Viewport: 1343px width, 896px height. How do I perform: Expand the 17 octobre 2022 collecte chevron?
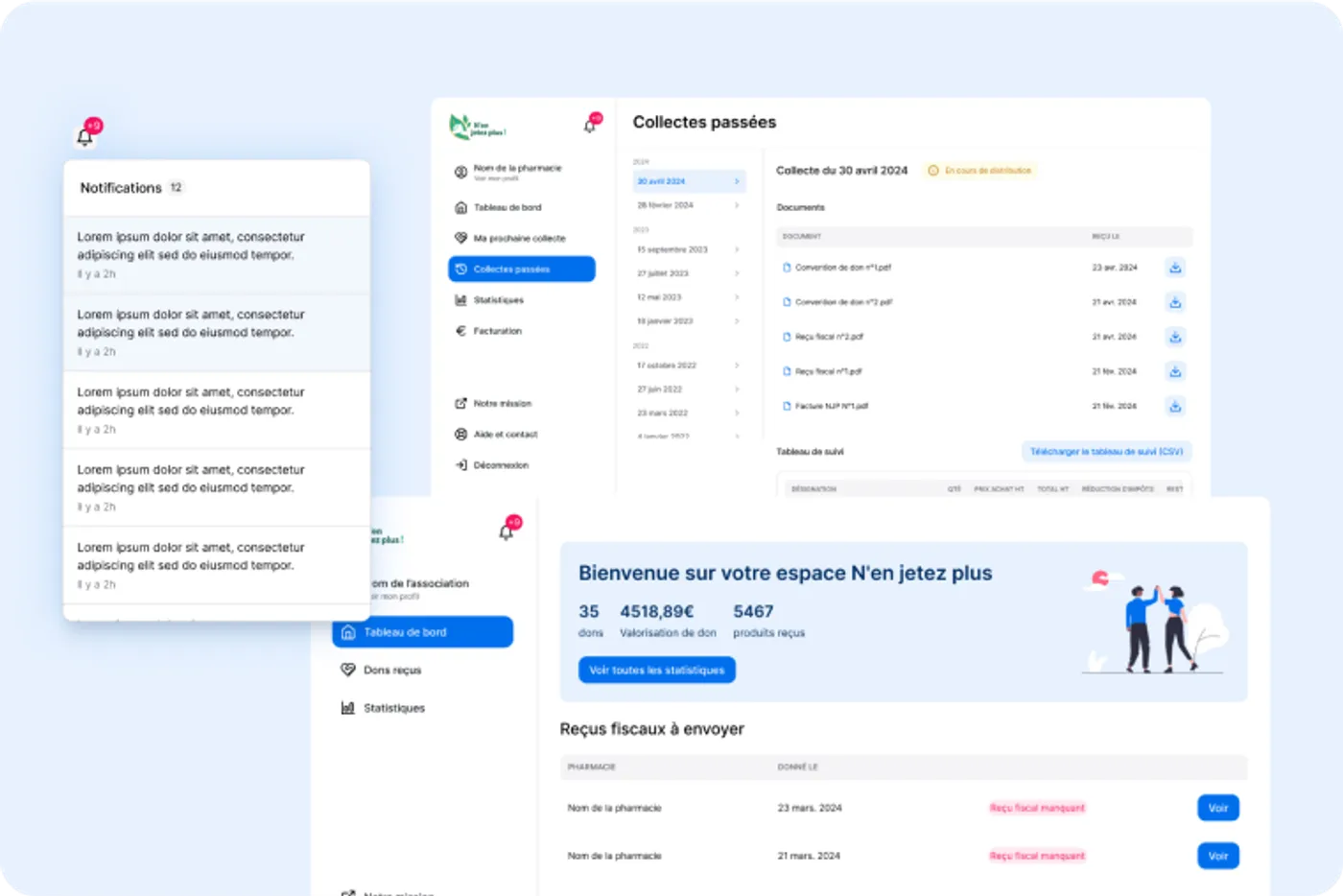737,365
